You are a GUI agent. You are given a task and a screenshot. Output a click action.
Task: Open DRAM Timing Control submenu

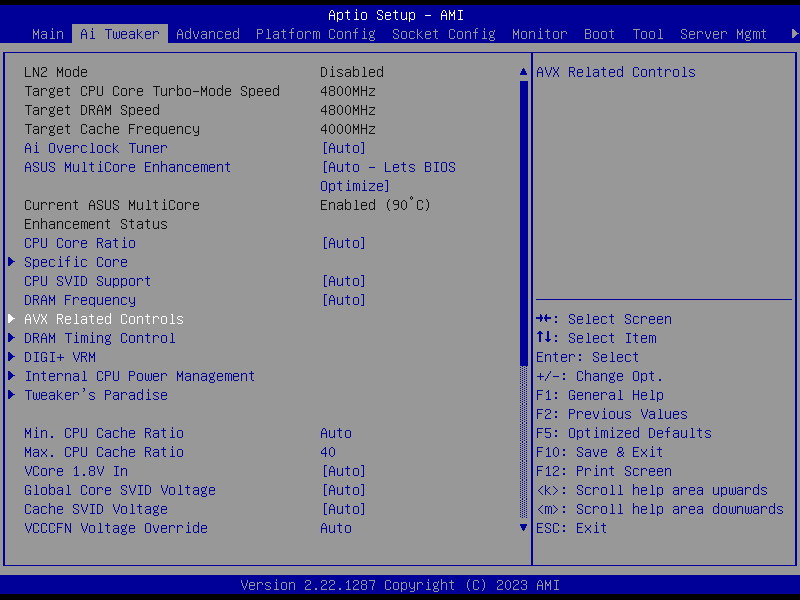[100, 338]
